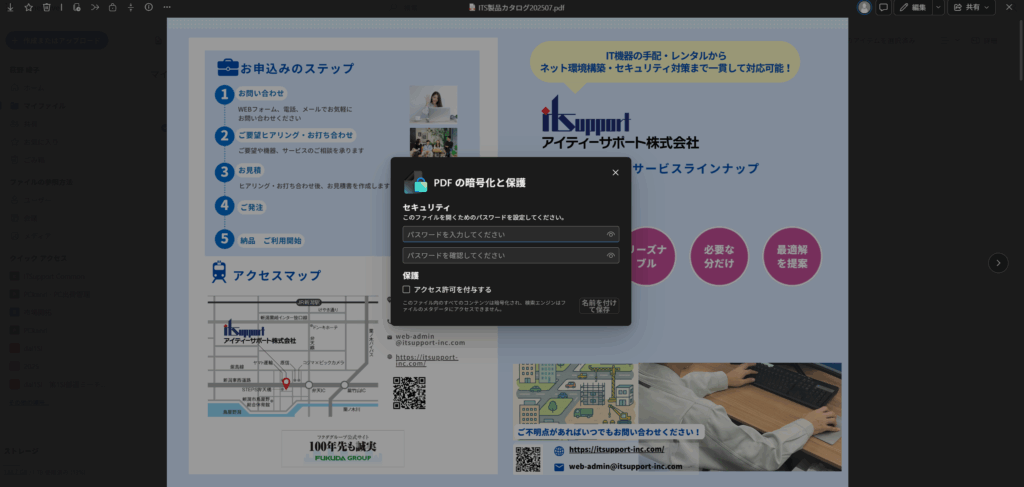
Task: Click the download icon in the top toolbar
Action: [10, 7]
